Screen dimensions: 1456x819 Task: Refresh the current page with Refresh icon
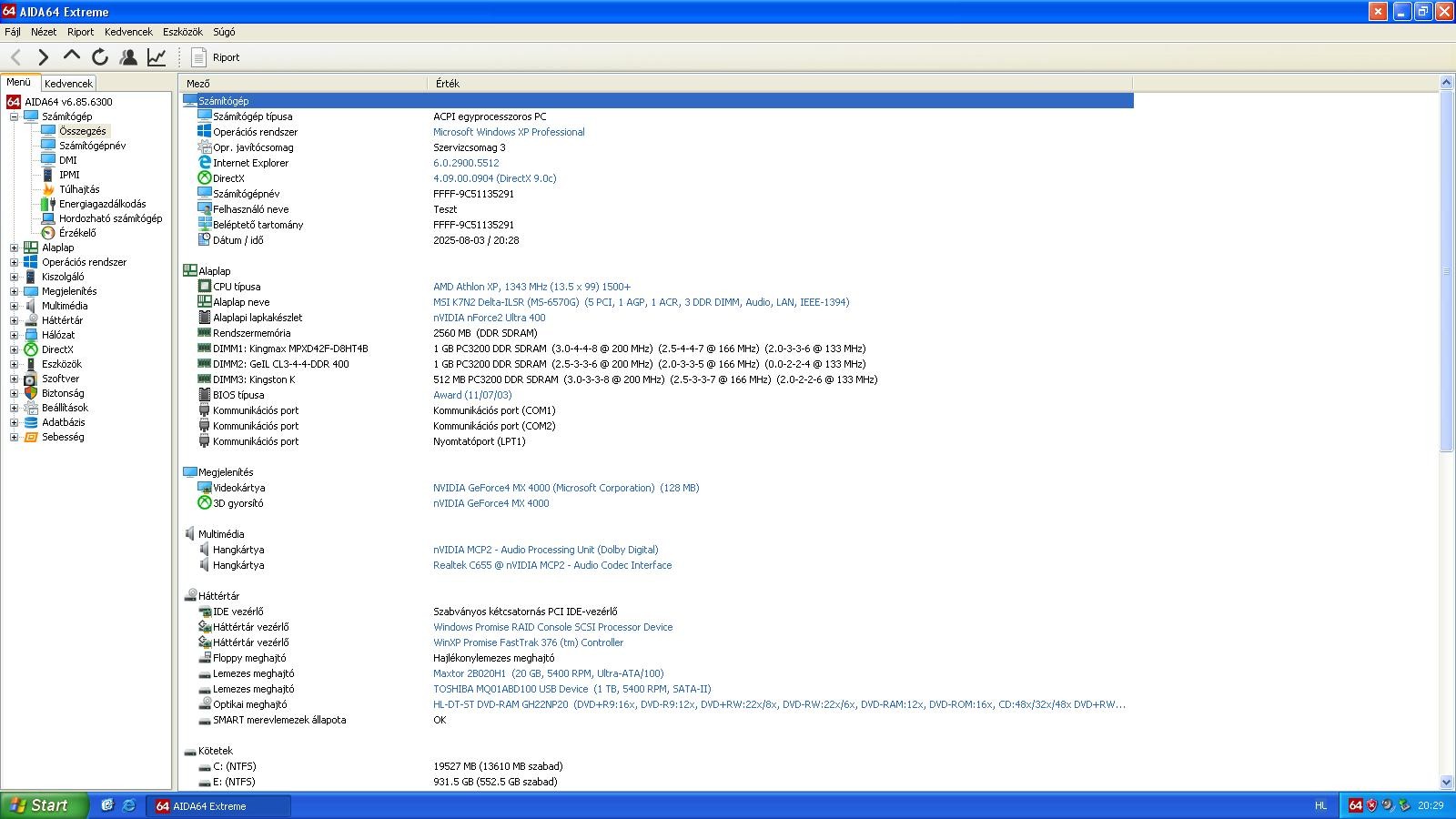pyautogui.click(x=100, y=57)
